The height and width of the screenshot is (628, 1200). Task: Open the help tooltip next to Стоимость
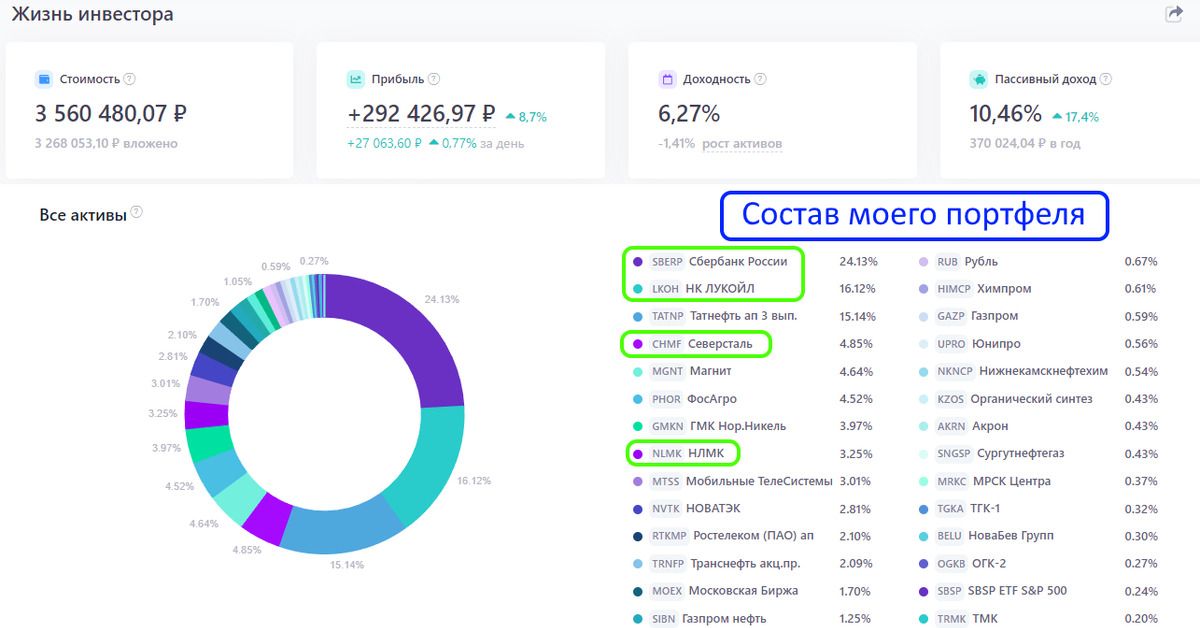point(129,79)
